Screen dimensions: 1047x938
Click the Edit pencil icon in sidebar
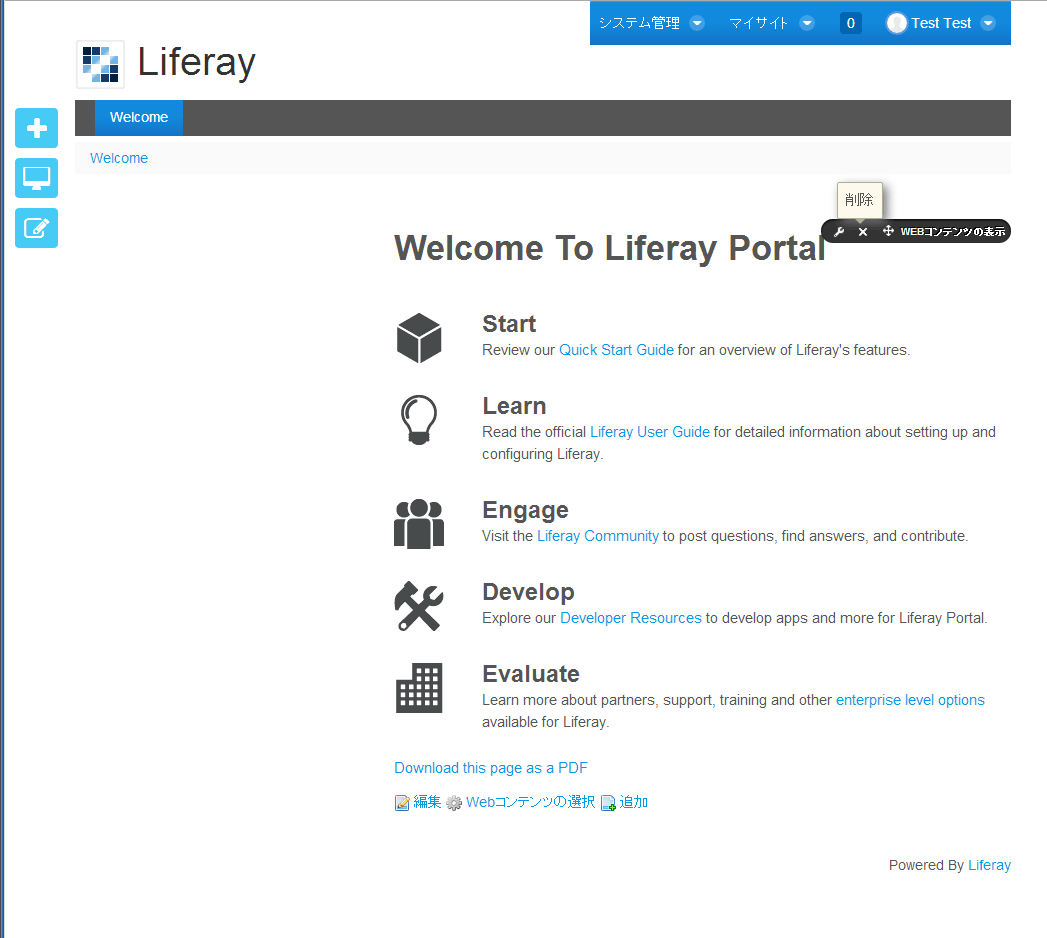[x=36, y=228]
